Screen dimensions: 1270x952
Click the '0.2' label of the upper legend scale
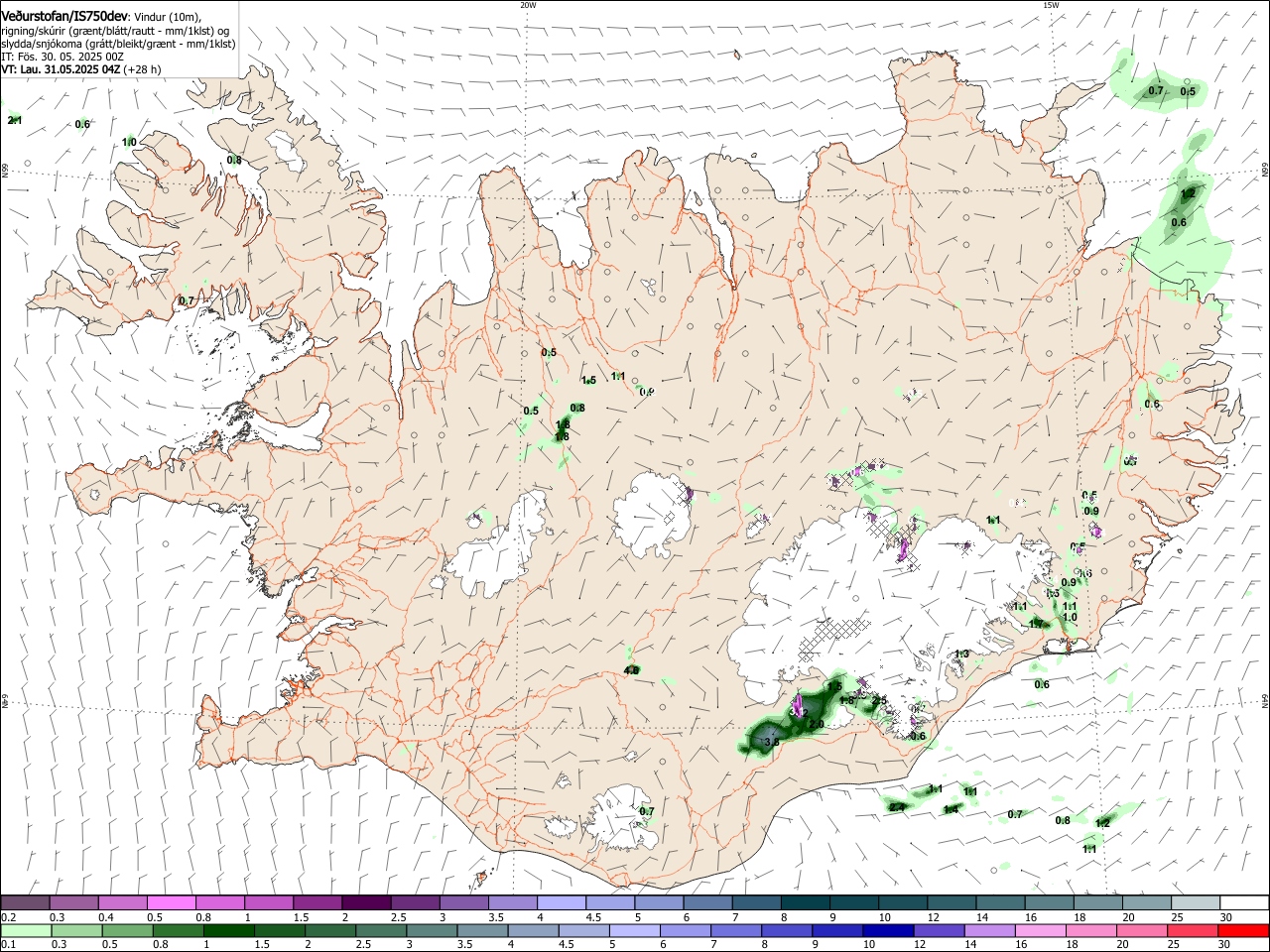tap(9, 917)
